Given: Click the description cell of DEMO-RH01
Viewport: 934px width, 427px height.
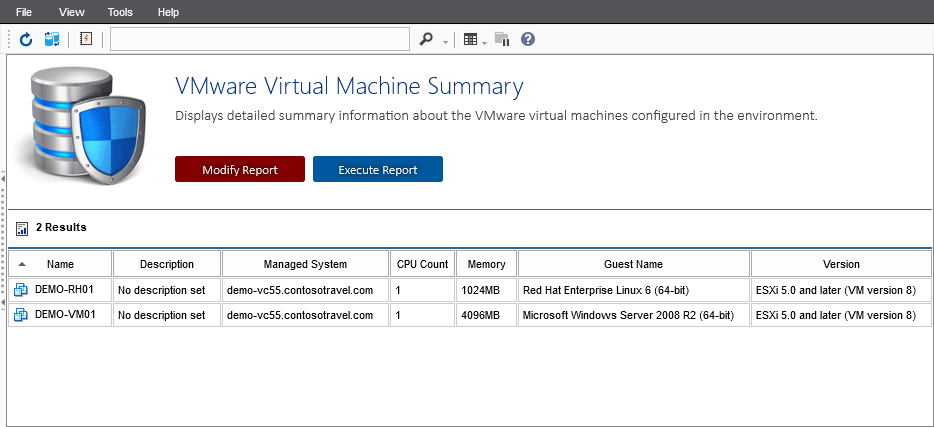Looking at the screenshot, I should [167, 290].
